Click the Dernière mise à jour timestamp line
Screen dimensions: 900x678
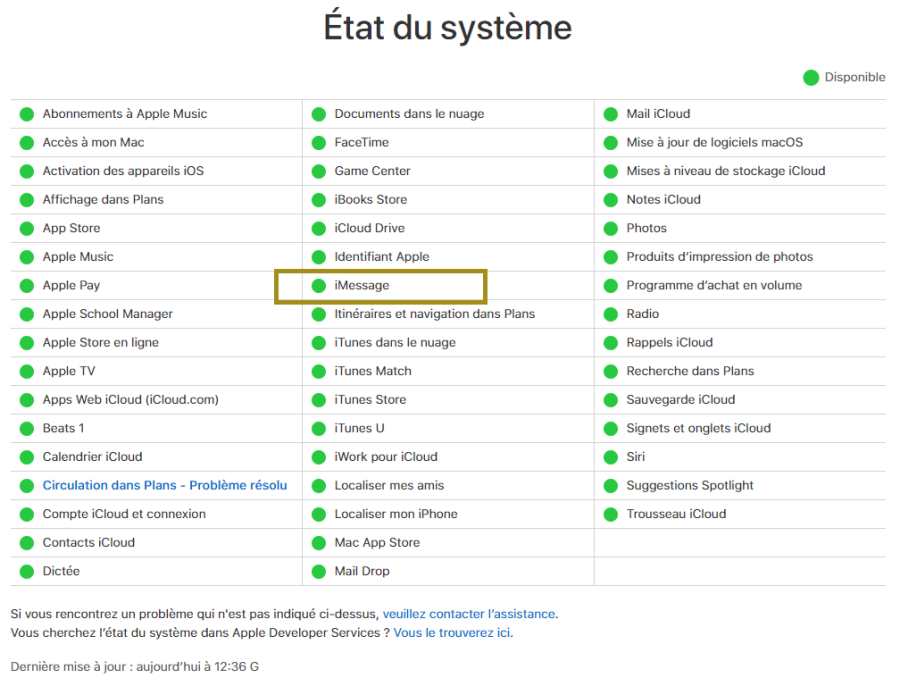click(134, 667)
